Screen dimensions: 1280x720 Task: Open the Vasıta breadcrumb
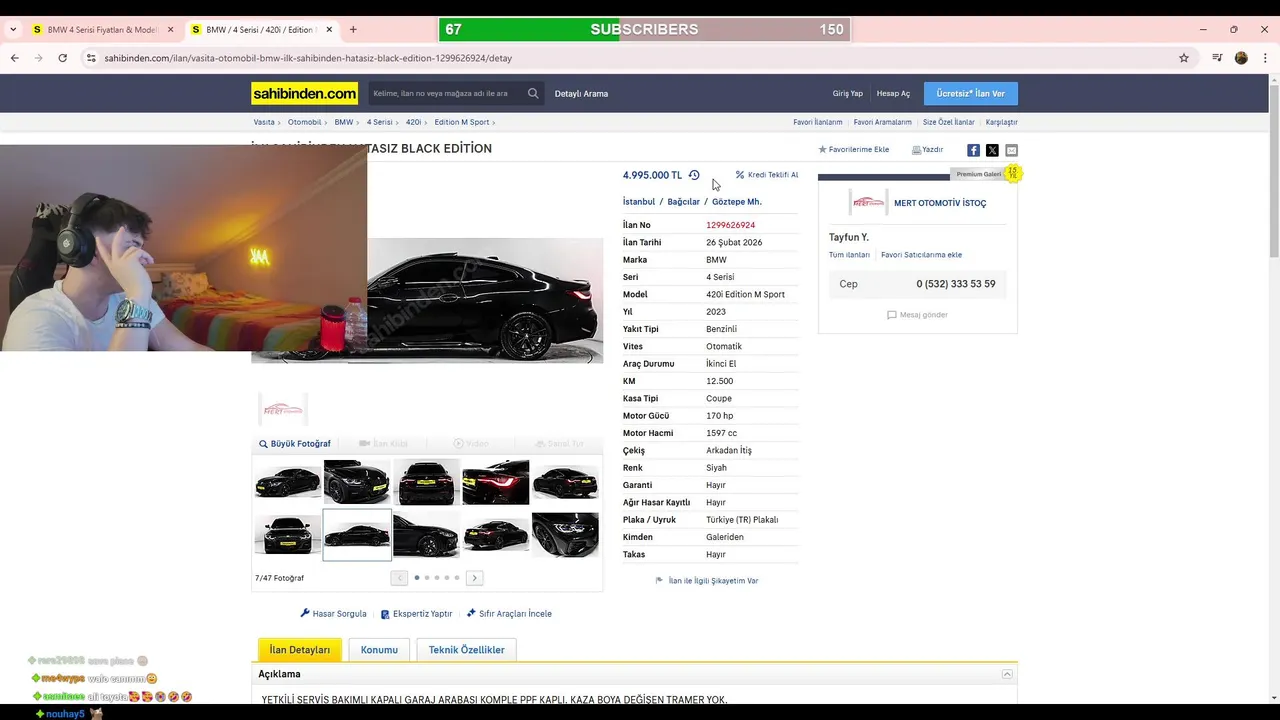[264, 122]
